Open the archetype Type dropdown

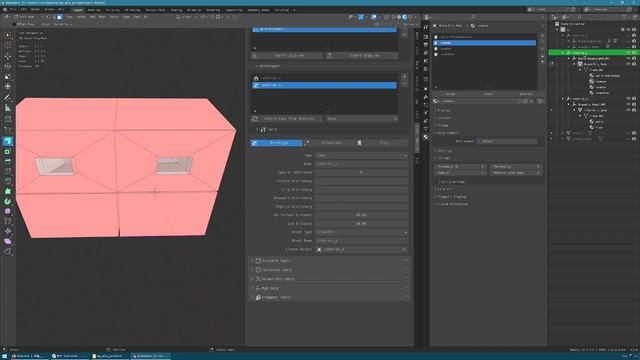coord(361,156)
